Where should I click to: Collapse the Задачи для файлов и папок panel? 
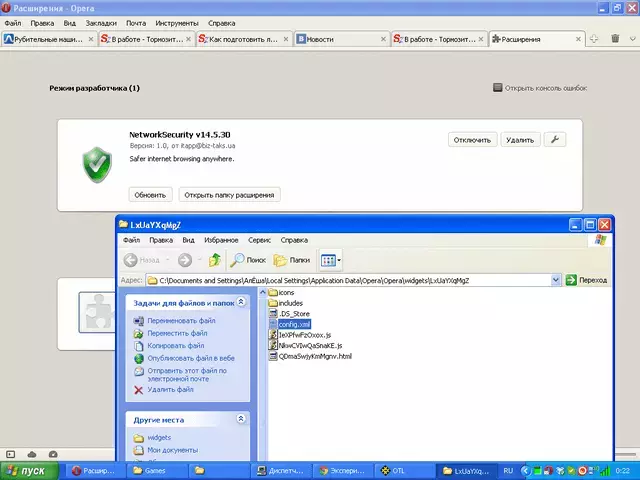click(x=241, y=302)
